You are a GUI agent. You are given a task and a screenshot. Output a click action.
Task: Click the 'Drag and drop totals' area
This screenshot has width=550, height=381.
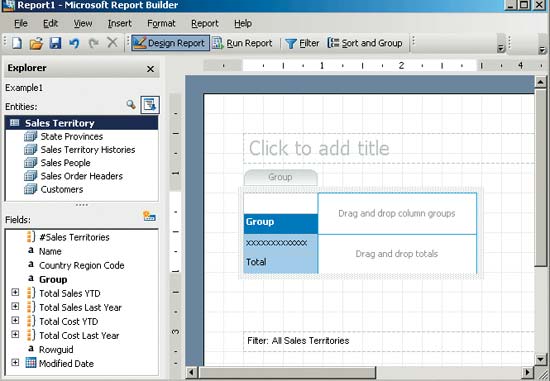[397, 254]
